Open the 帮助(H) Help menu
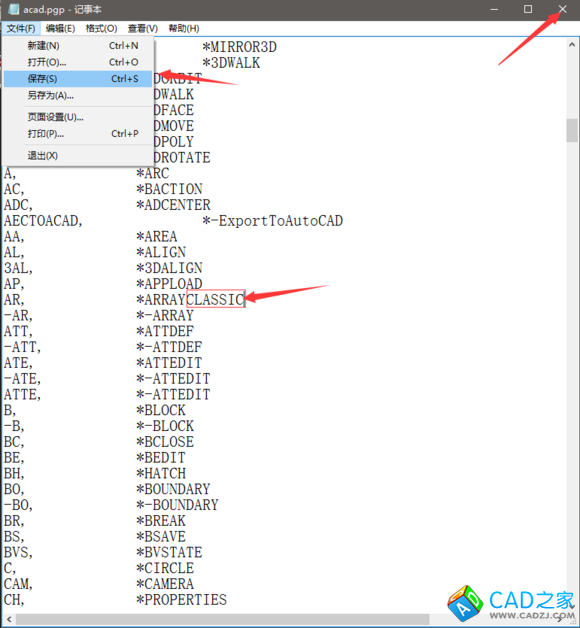580x628 pixels. coord(184,28)
